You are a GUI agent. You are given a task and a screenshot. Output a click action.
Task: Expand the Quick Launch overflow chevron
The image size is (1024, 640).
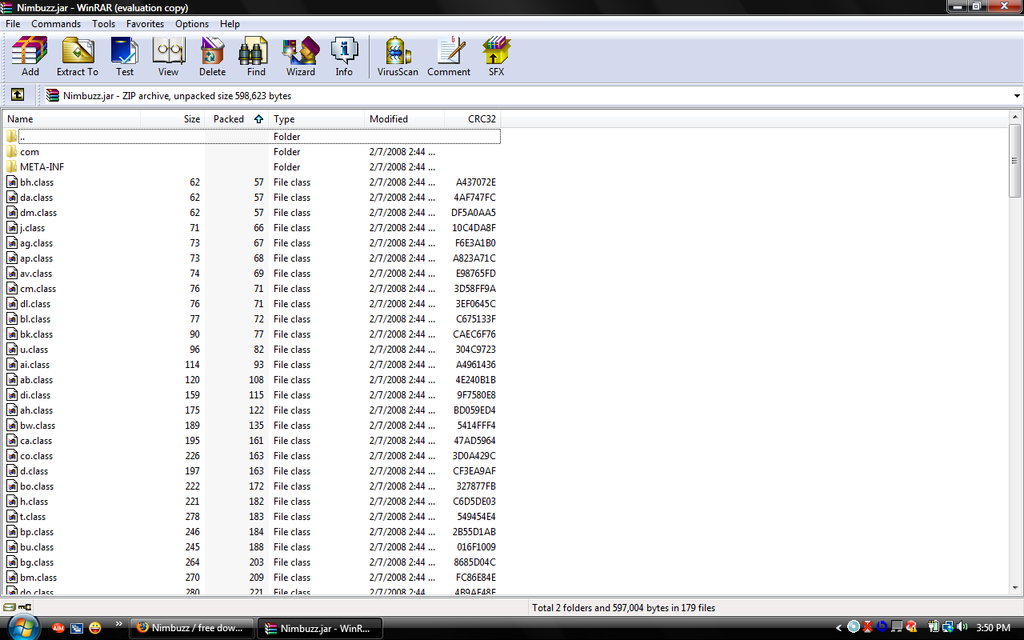point(119,624)
